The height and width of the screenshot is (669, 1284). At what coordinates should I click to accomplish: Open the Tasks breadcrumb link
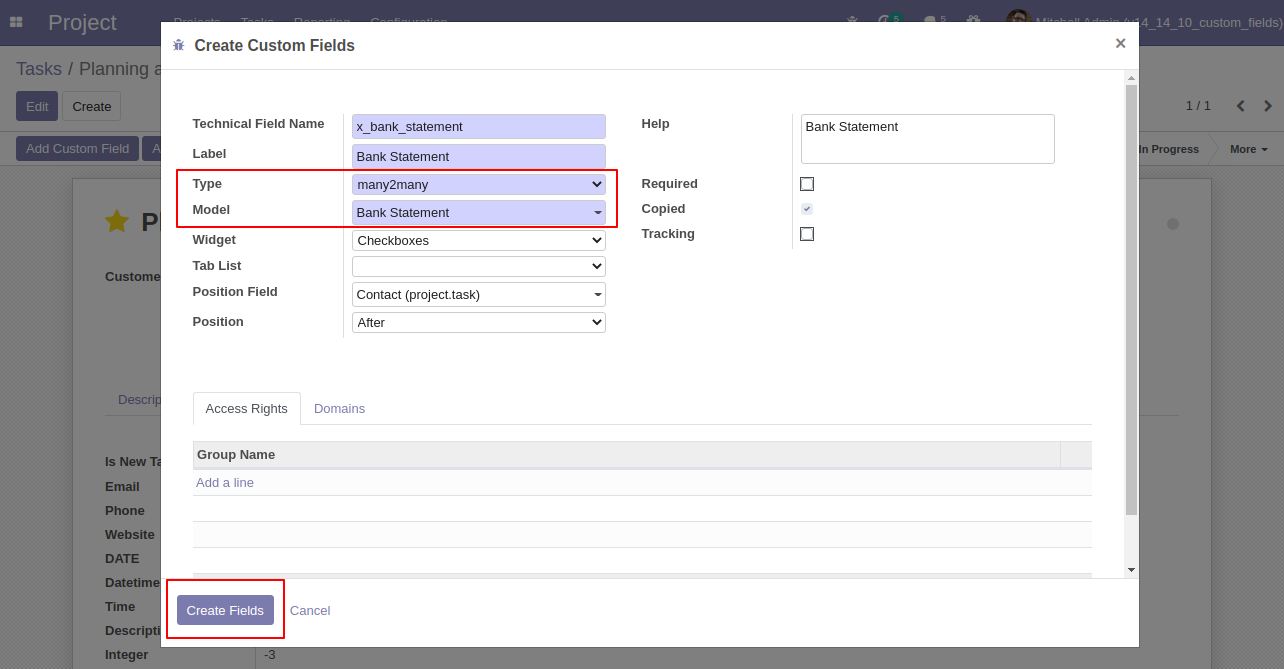[x=39, y=69]
